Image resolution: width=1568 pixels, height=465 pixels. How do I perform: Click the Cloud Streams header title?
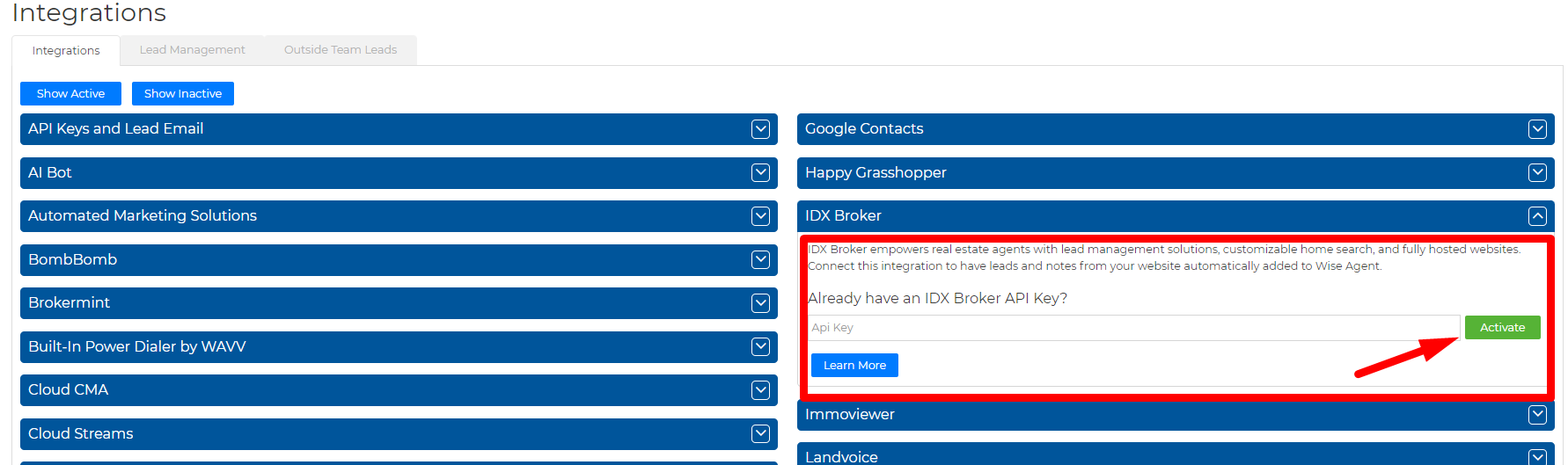pyautogui.click(x=81, y=433)
